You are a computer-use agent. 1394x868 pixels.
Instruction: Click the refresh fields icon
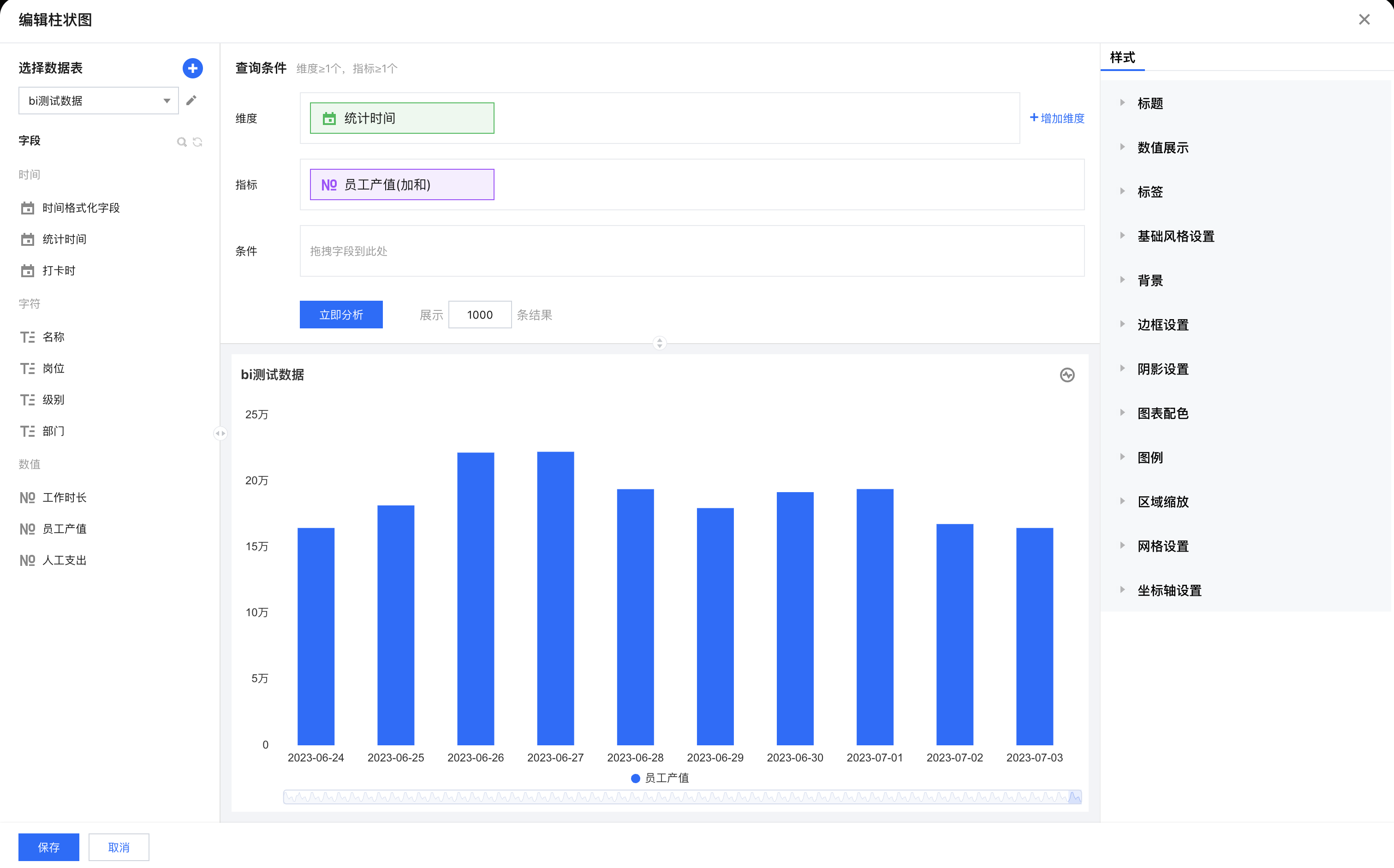pyautogui.click(x=197, y=142)
